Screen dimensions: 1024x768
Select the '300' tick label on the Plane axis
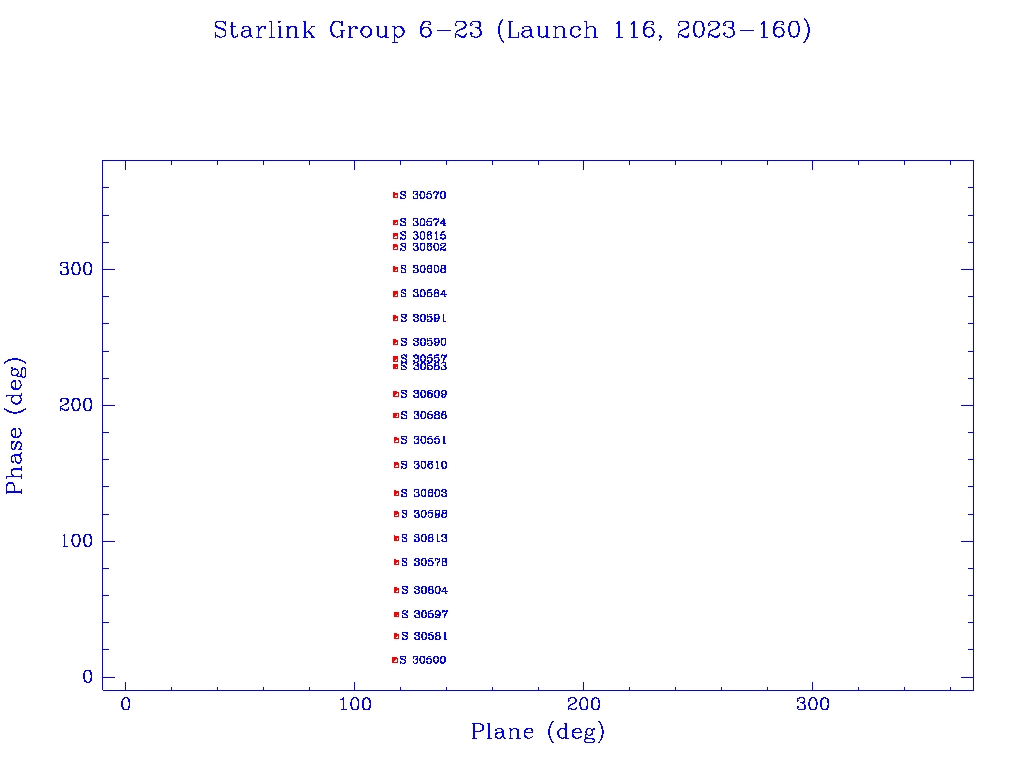pos(813,704)
